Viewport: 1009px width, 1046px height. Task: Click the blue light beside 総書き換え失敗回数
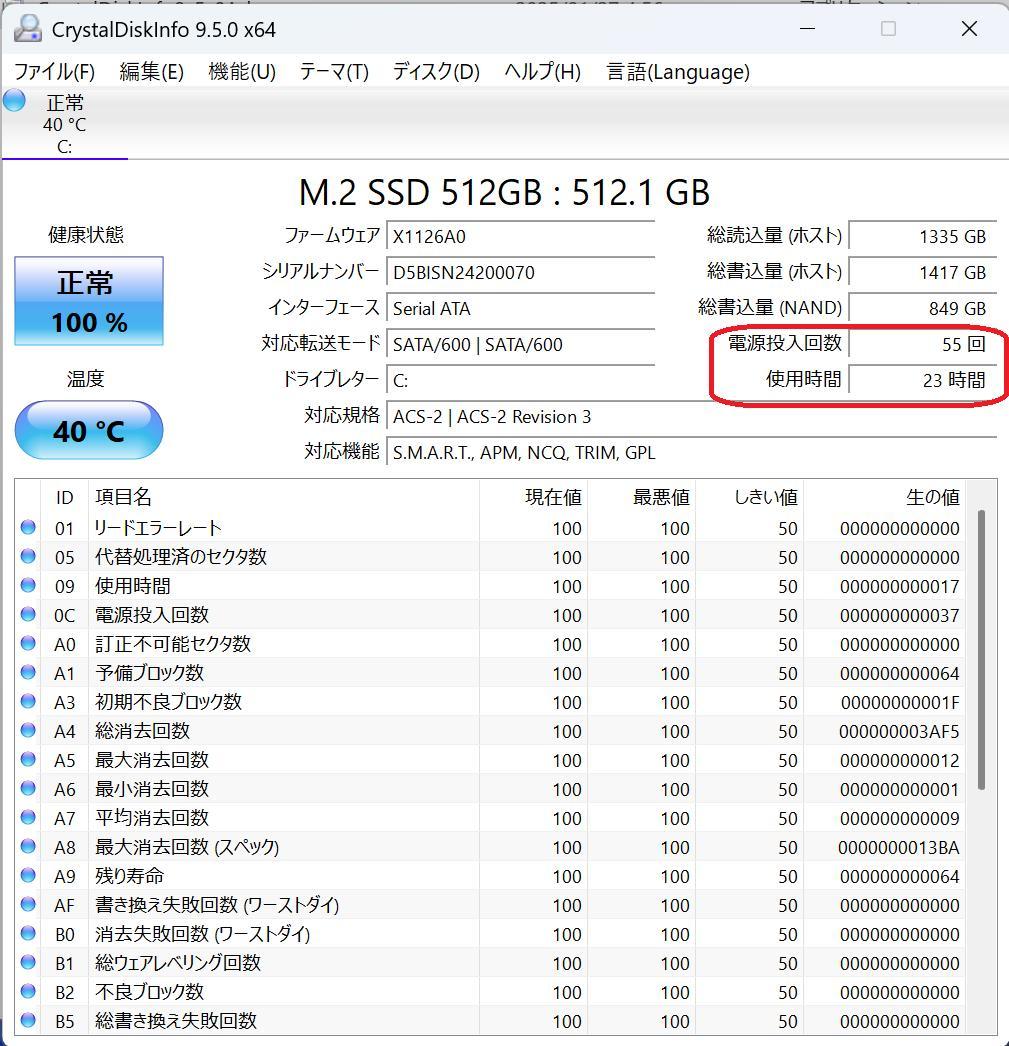pyautogui.click(x=27, y=1021)
